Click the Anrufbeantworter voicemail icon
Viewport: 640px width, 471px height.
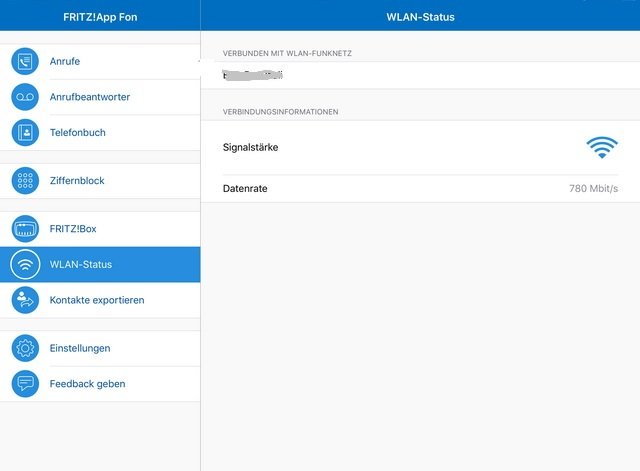coord(25,97)
